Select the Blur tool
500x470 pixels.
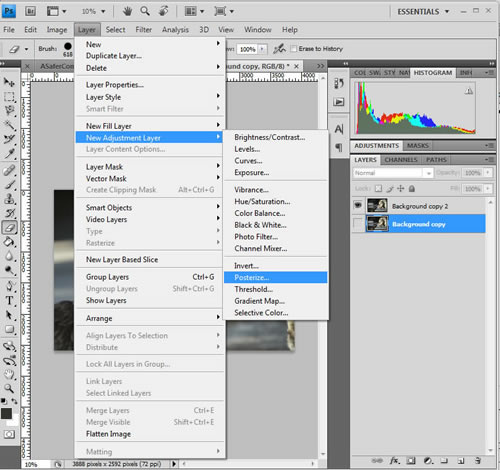pos(9,256)
